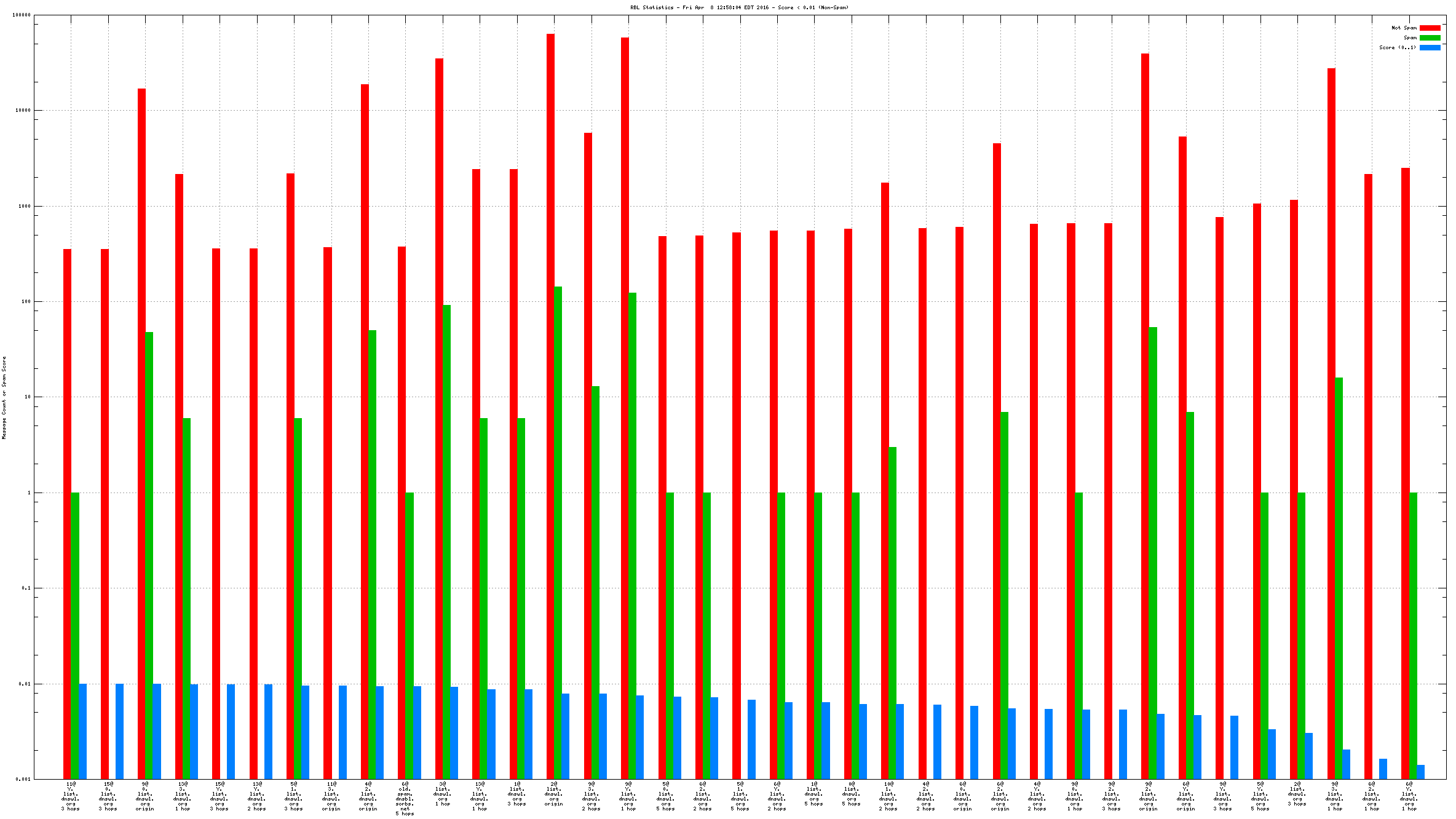Click the 'Score (0..1)' legend label
This screenshot has height=819, width=1456.
click(1397, 47)
